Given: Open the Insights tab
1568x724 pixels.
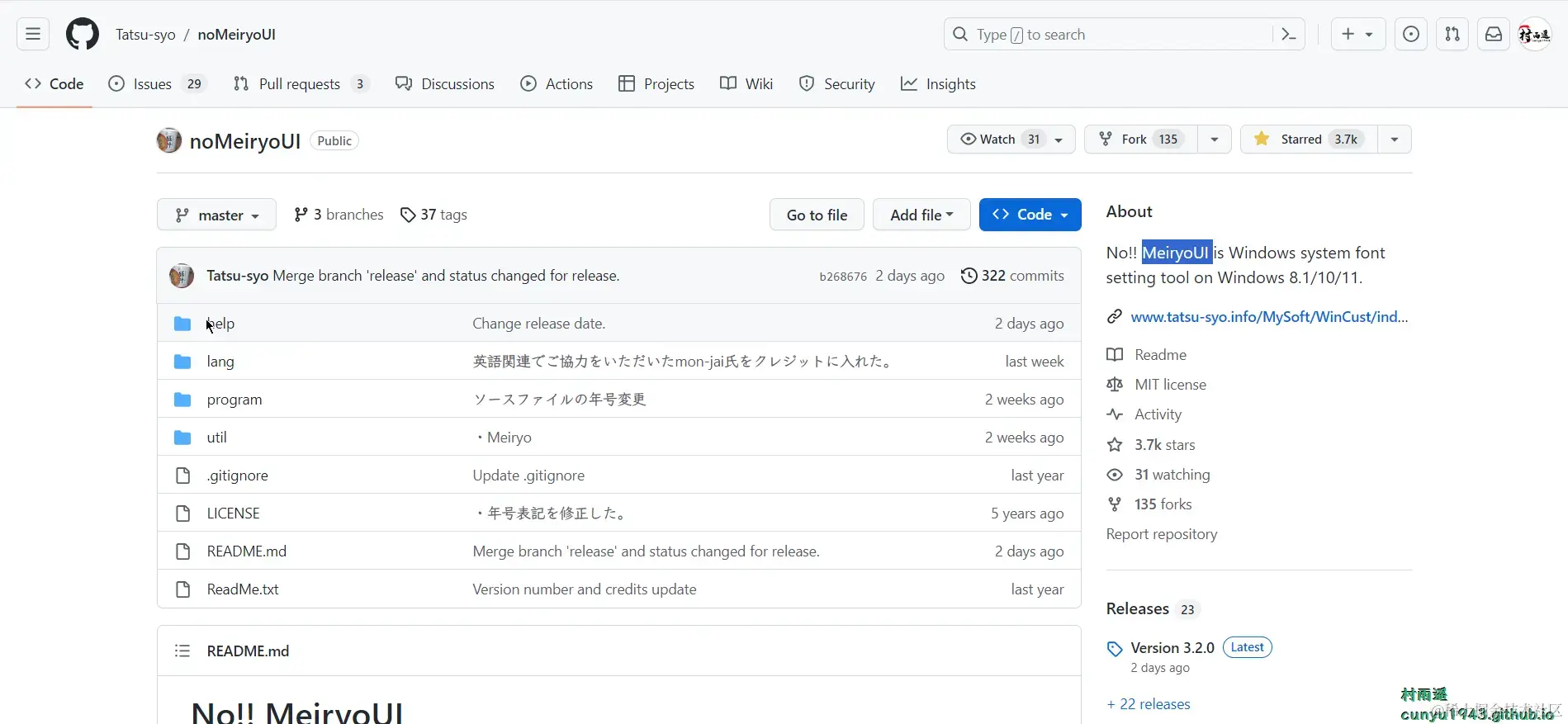Looking at the screenshot, I should click(x=938, y=84).
